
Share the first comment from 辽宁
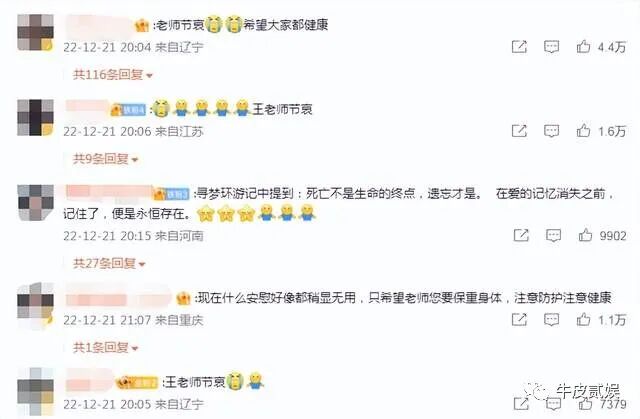point(519,47)
